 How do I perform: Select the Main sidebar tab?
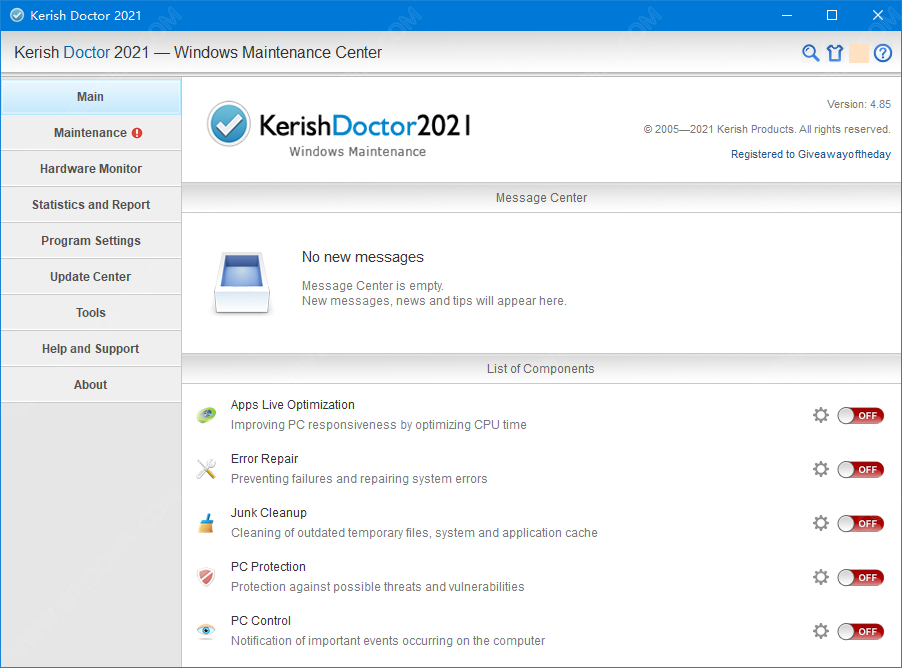(x=91, y=97)
